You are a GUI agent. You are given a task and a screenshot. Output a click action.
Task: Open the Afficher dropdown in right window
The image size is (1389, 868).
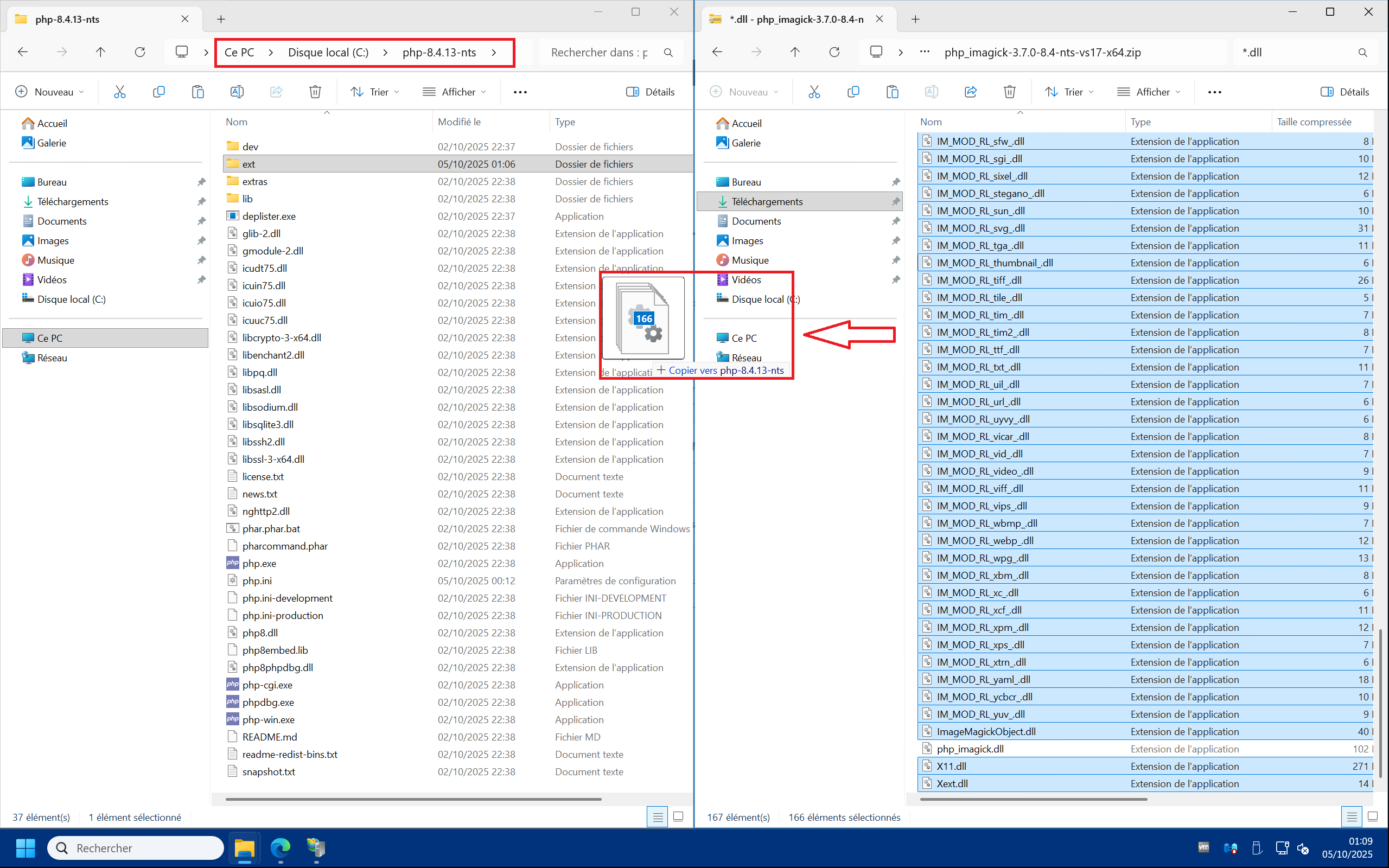[x=1149, y=92]
